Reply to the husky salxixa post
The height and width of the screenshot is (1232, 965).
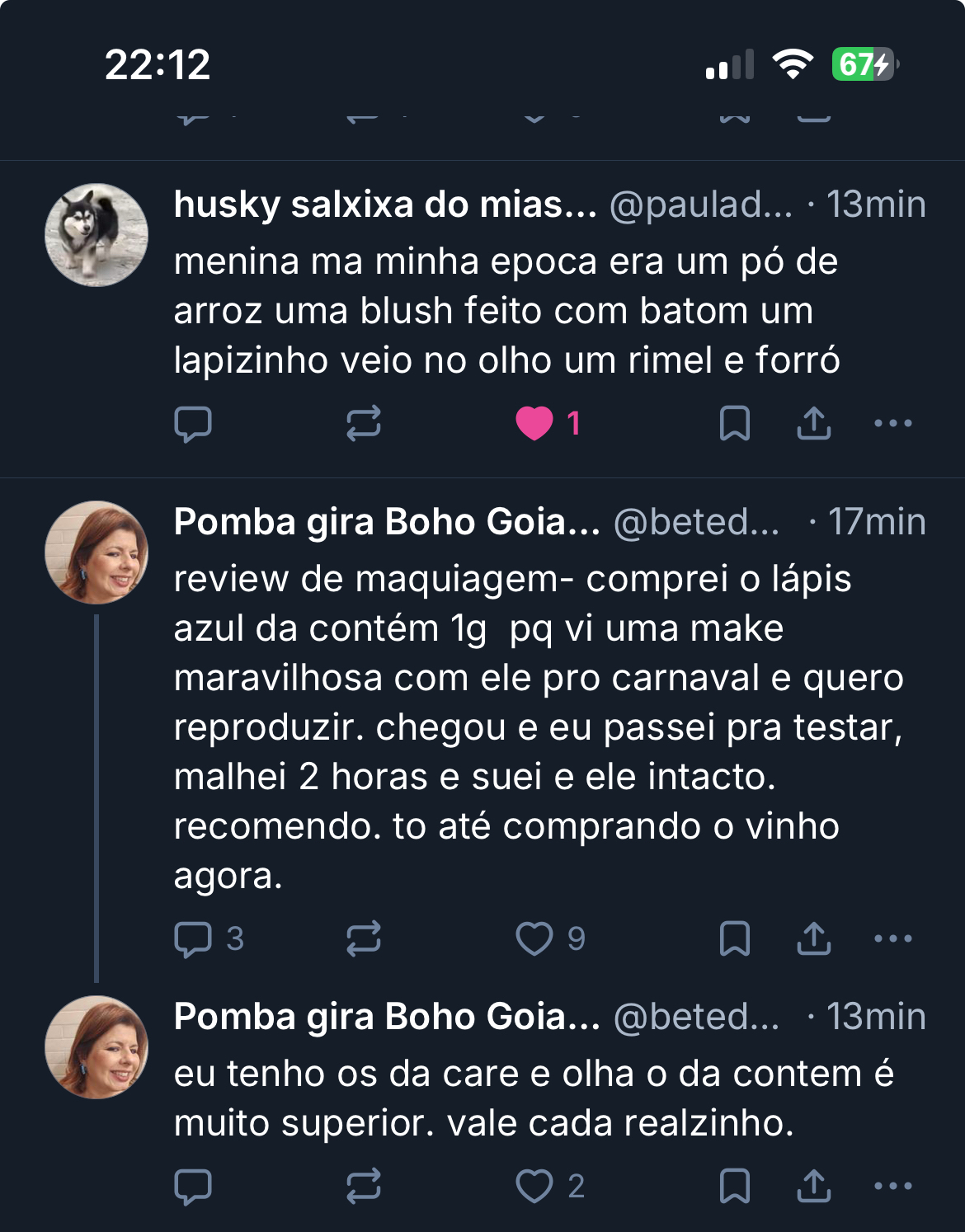(193, 424)
